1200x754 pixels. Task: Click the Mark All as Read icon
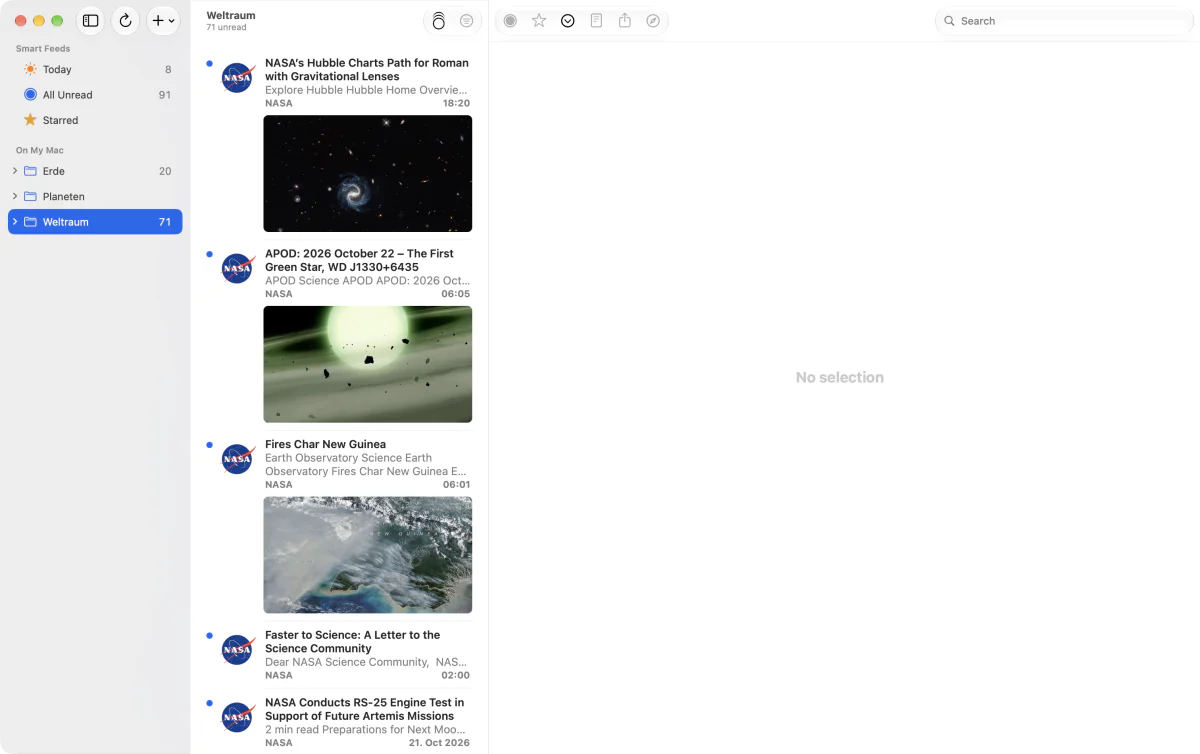pos(438,21)
